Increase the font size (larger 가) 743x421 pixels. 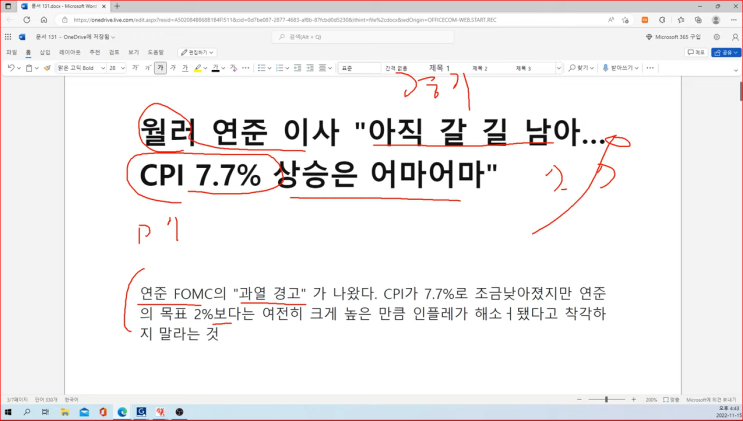click(135, 68)
